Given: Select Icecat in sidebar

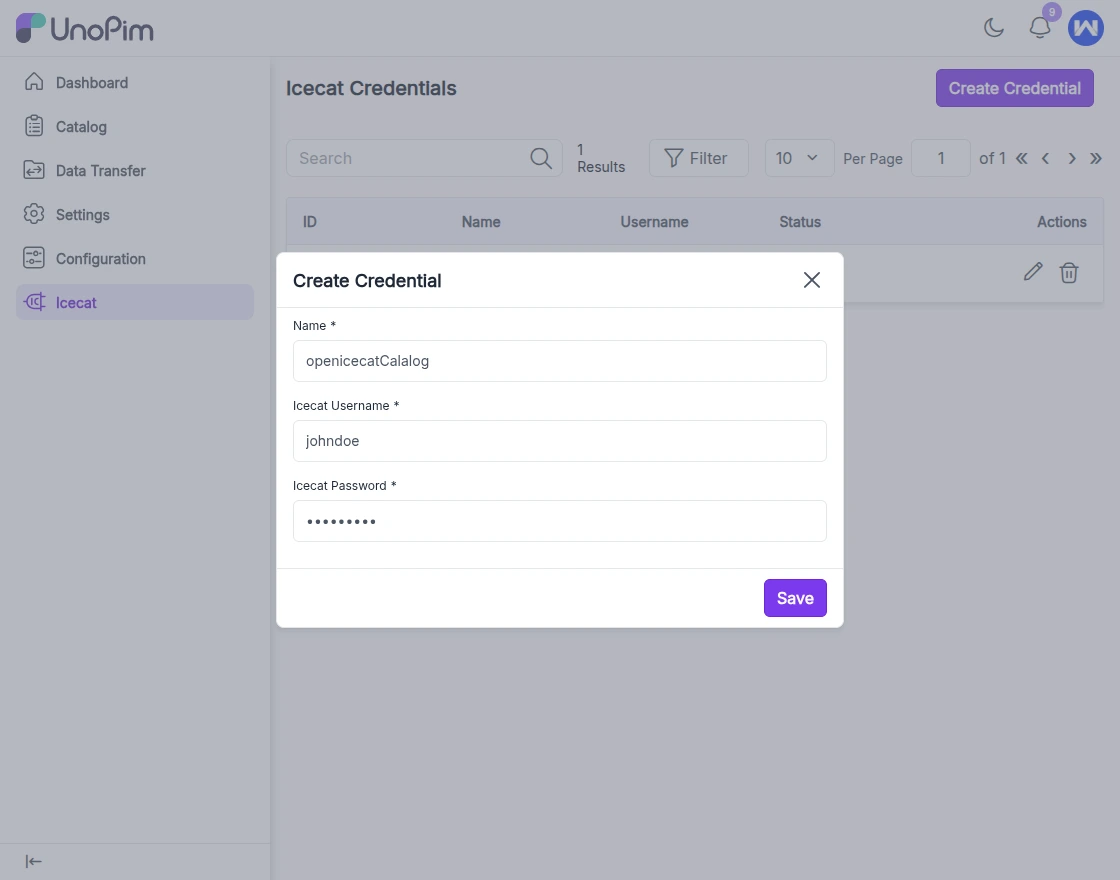Looking at the screenshot, I should click(134, 302).
